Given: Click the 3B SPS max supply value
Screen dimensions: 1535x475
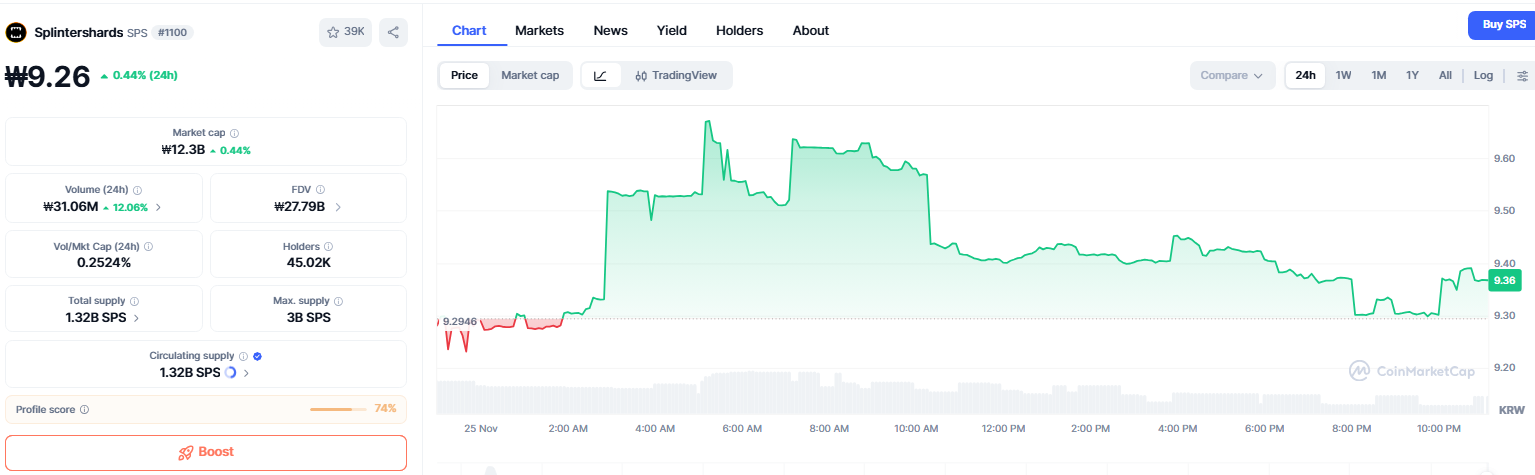Looking at the screenshot, I should click(x=308, y=318).
